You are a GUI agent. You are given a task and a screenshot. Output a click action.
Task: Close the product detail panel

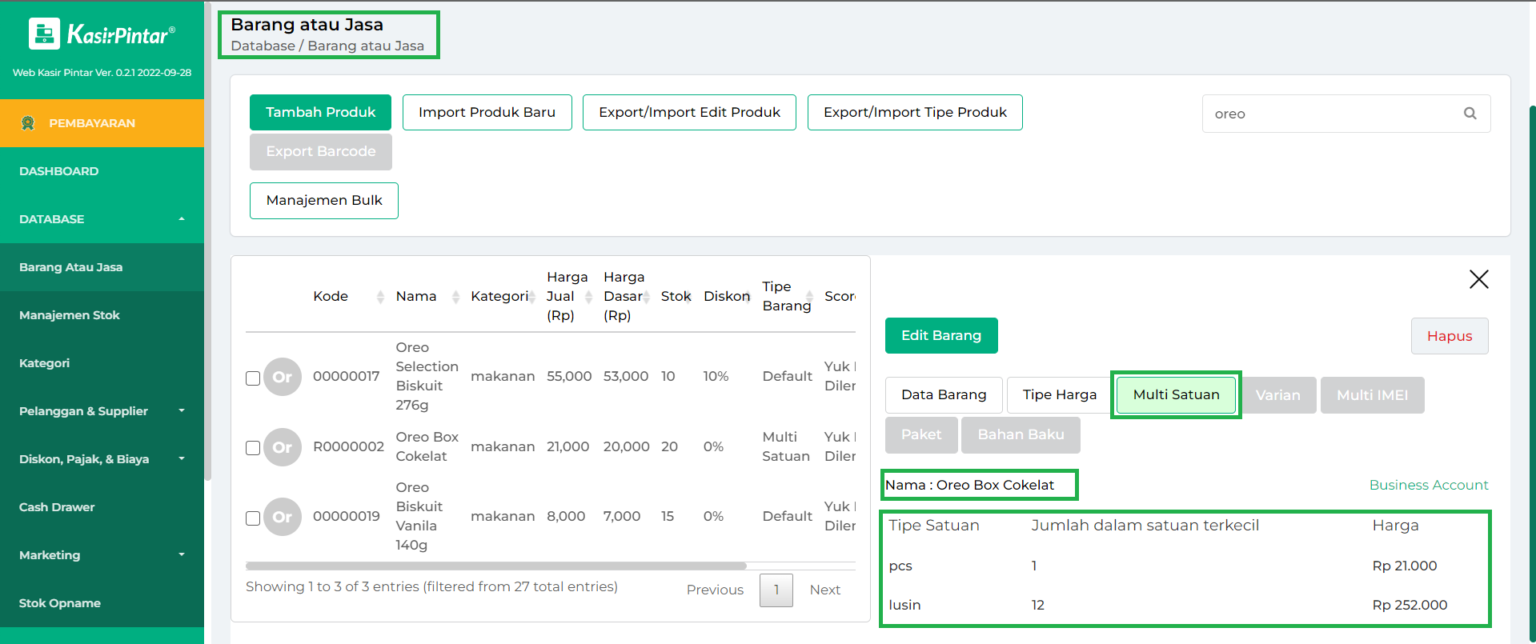click(x=1479, y=279)
